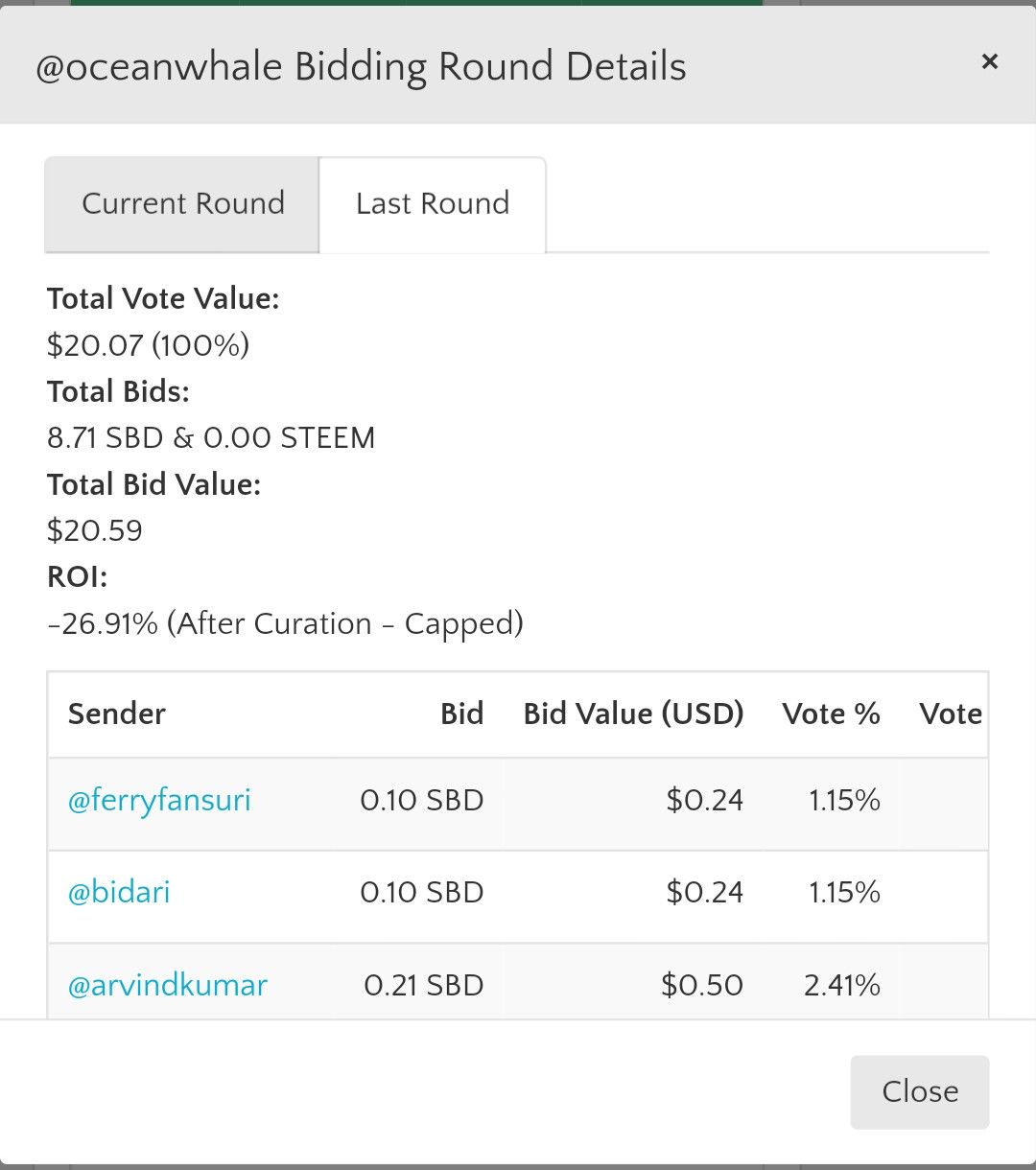Screen dimensions: 1036x1170
Task: Click the $0.50 bid value cell
Action: click(x=701, y=985)
